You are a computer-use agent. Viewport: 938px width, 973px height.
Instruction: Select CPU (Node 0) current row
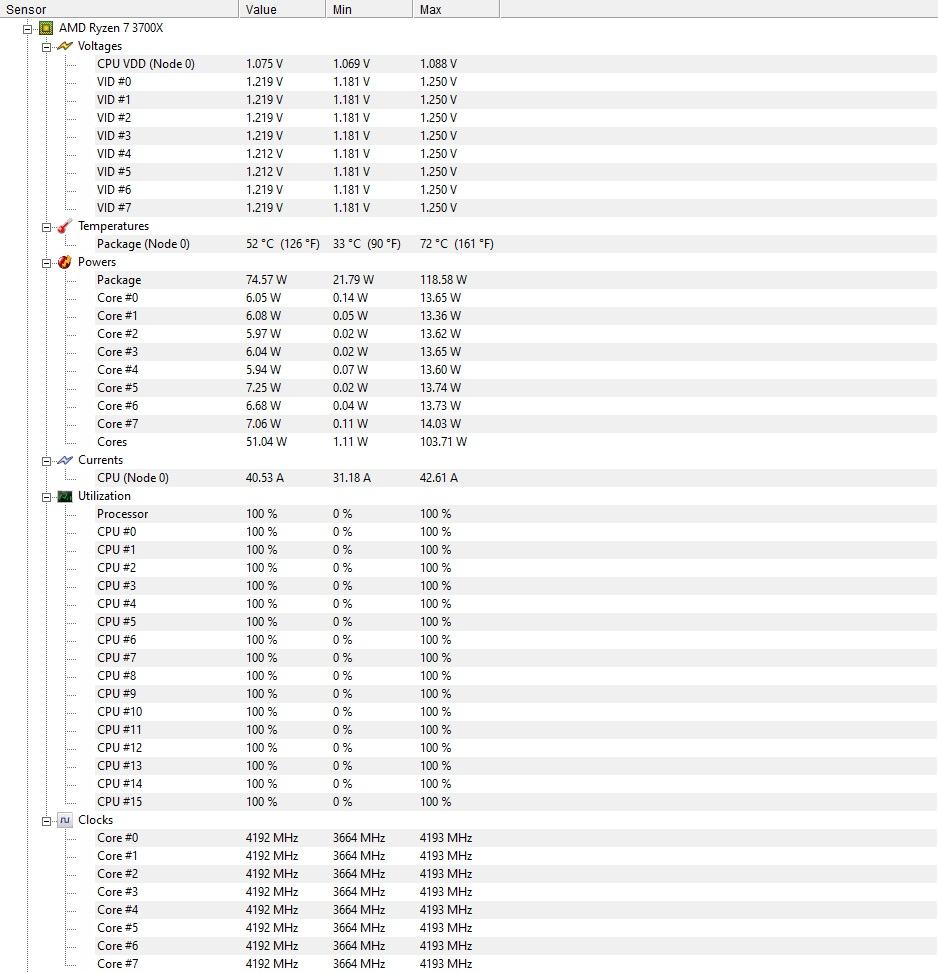click(515, 478)
